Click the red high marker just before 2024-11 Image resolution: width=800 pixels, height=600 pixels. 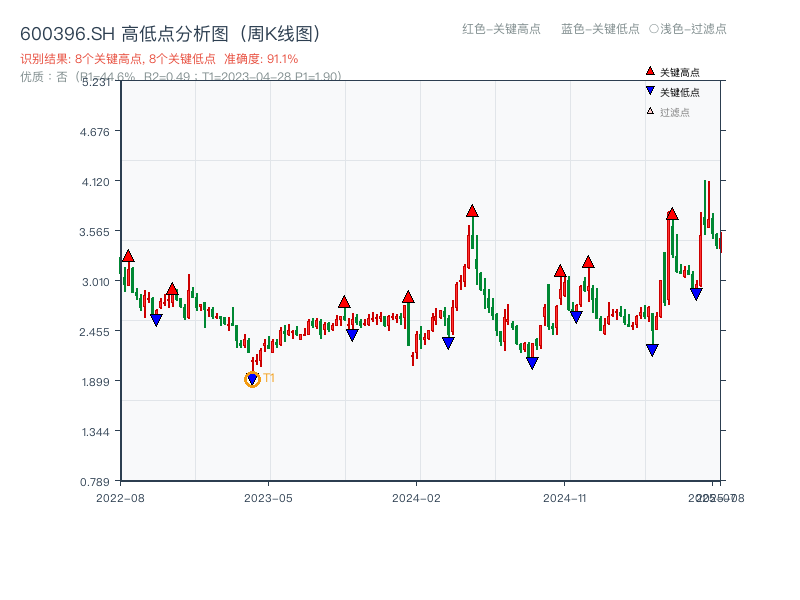(x=560, y=271)
